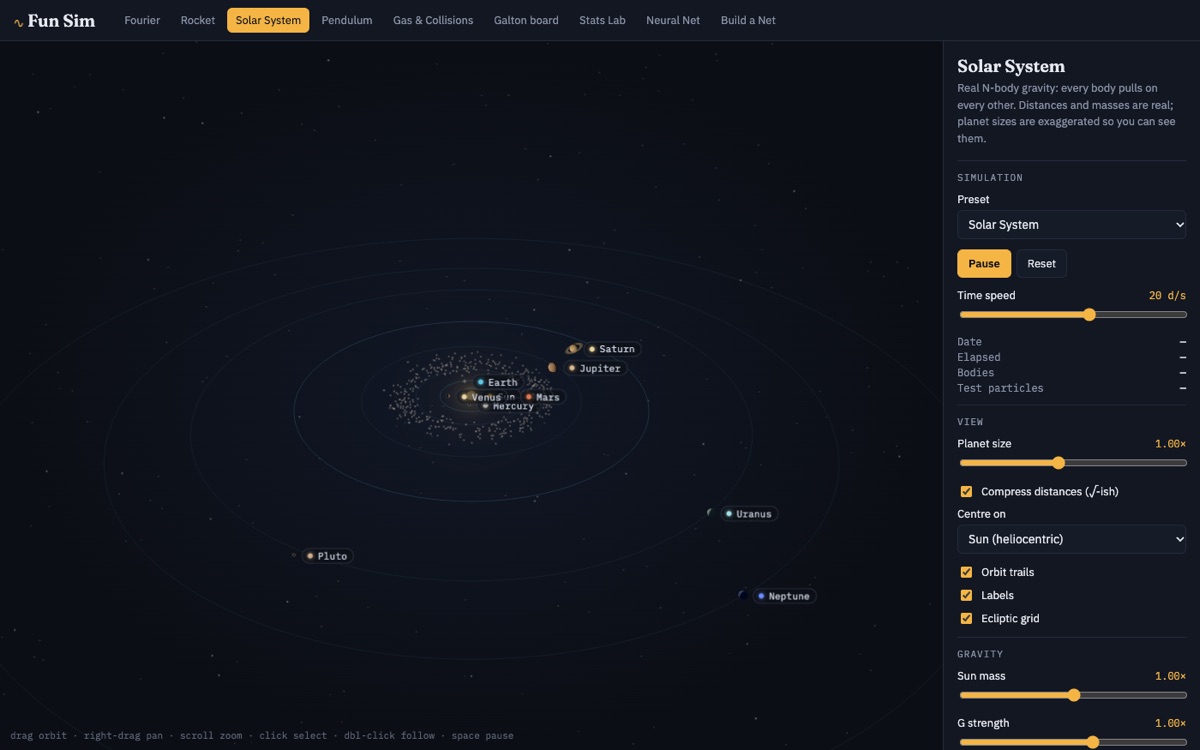1200x750 pixels.
Task: Switch to the Pendulum tab
Action: [x=347, y=20]
